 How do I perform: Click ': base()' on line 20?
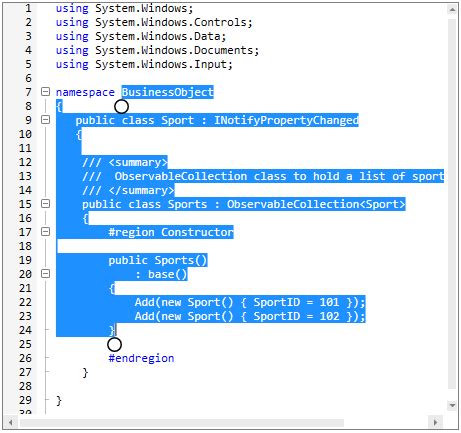click(x=161, y=274)
